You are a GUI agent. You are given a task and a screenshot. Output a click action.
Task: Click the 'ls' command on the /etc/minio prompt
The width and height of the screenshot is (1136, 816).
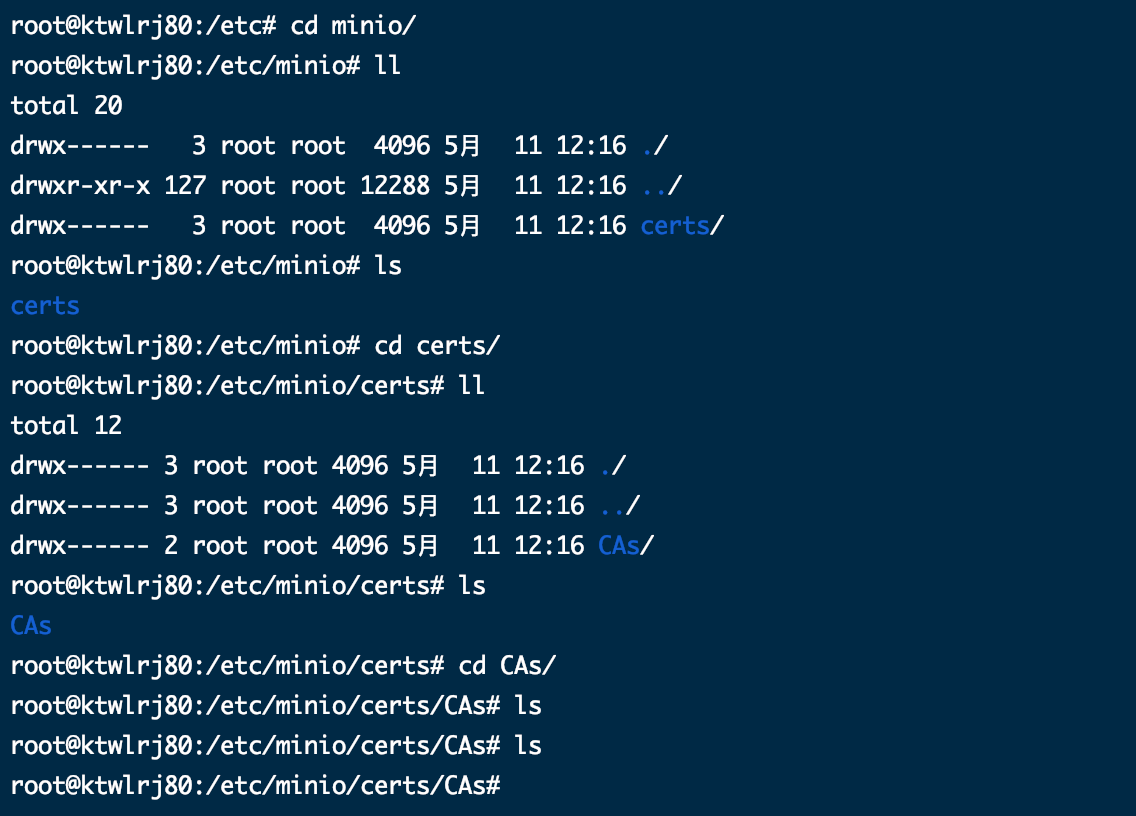click(x=388, y=265)
